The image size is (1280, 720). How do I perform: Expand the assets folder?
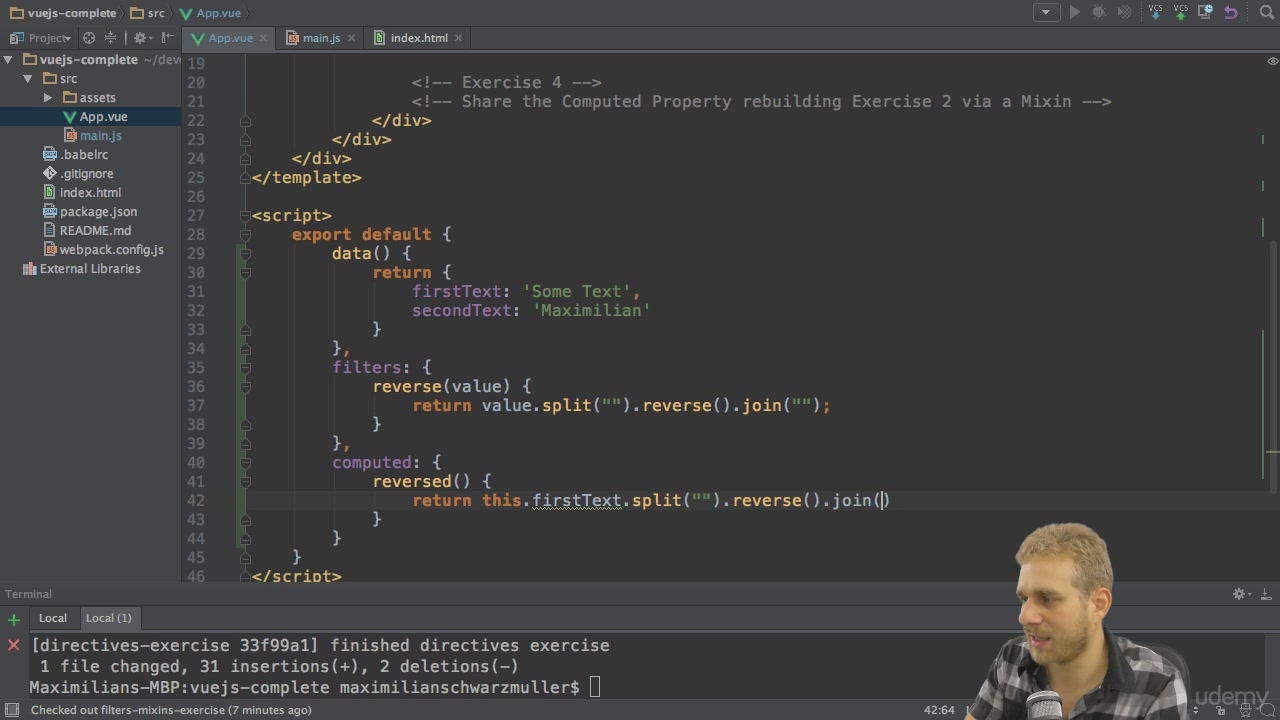pos(47,98)
